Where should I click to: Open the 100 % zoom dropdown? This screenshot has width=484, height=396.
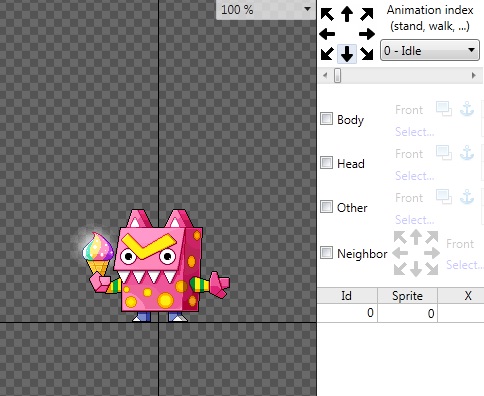(266, 10)
